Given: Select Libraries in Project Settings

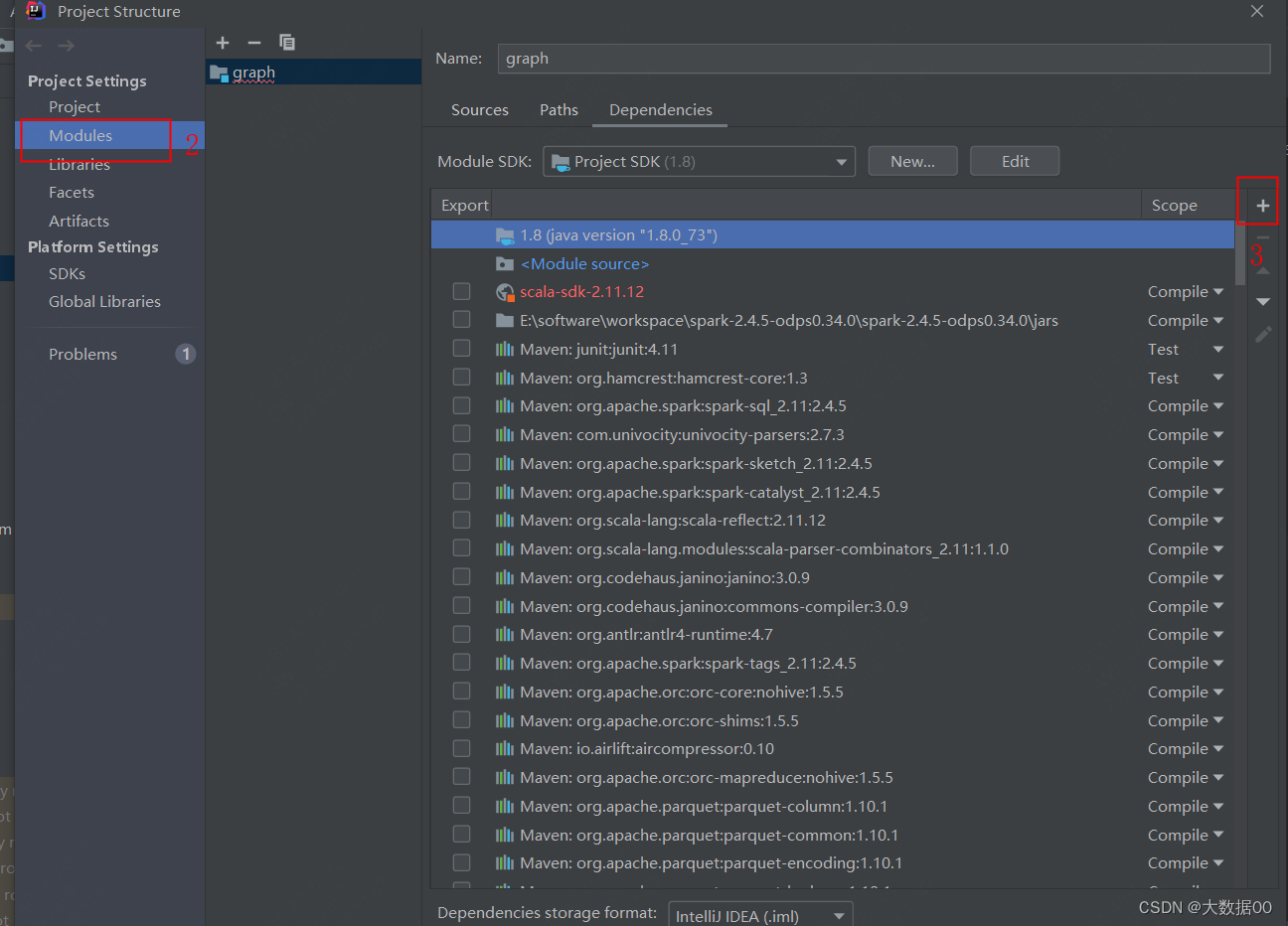Looking at the screenshot, I should pos(80,165).
